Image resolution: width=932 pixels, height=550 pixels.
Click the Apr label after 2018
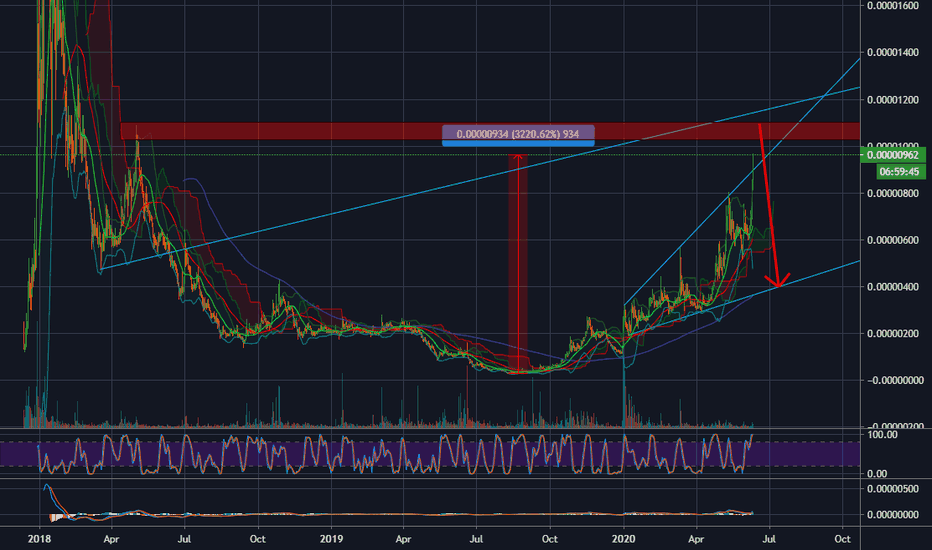pyautogui.click(x=111, y=539)
